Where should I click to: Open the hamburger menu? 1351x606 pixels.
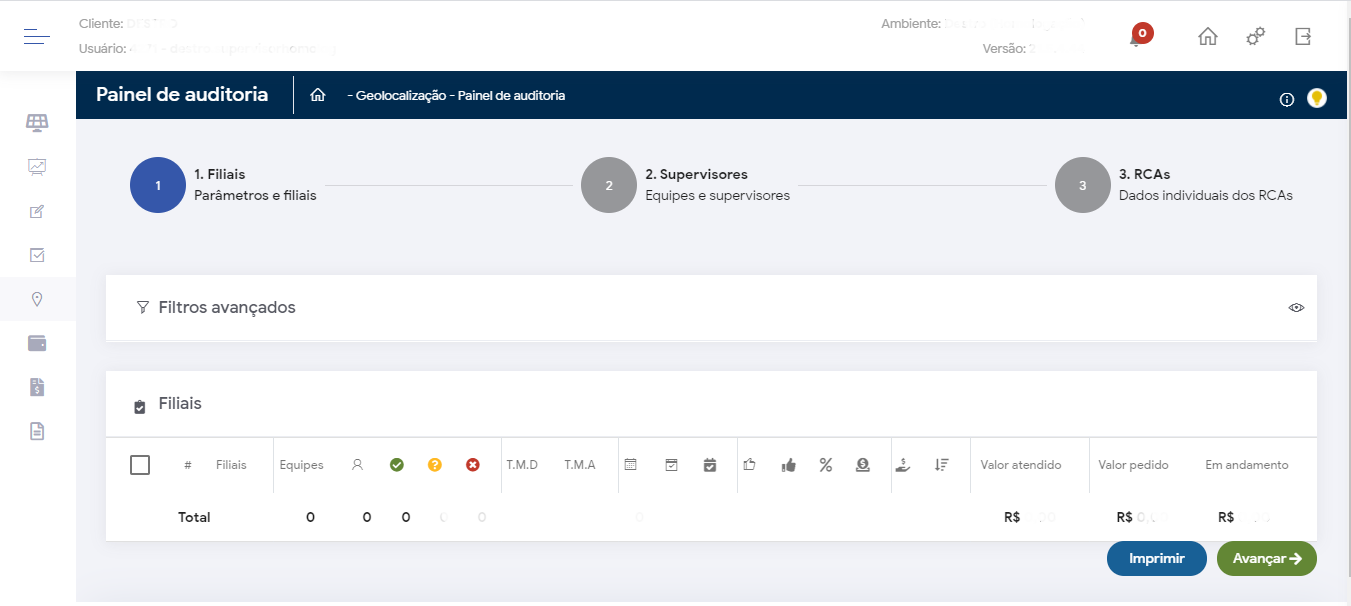[37, 37]
